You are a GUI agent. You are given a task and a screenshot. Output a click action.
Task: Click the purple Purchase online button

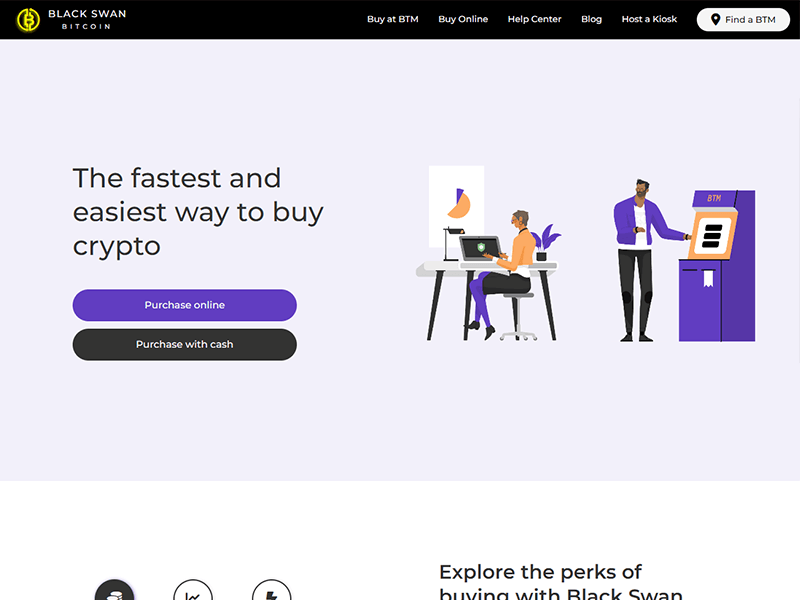click(x=185, y=305)
